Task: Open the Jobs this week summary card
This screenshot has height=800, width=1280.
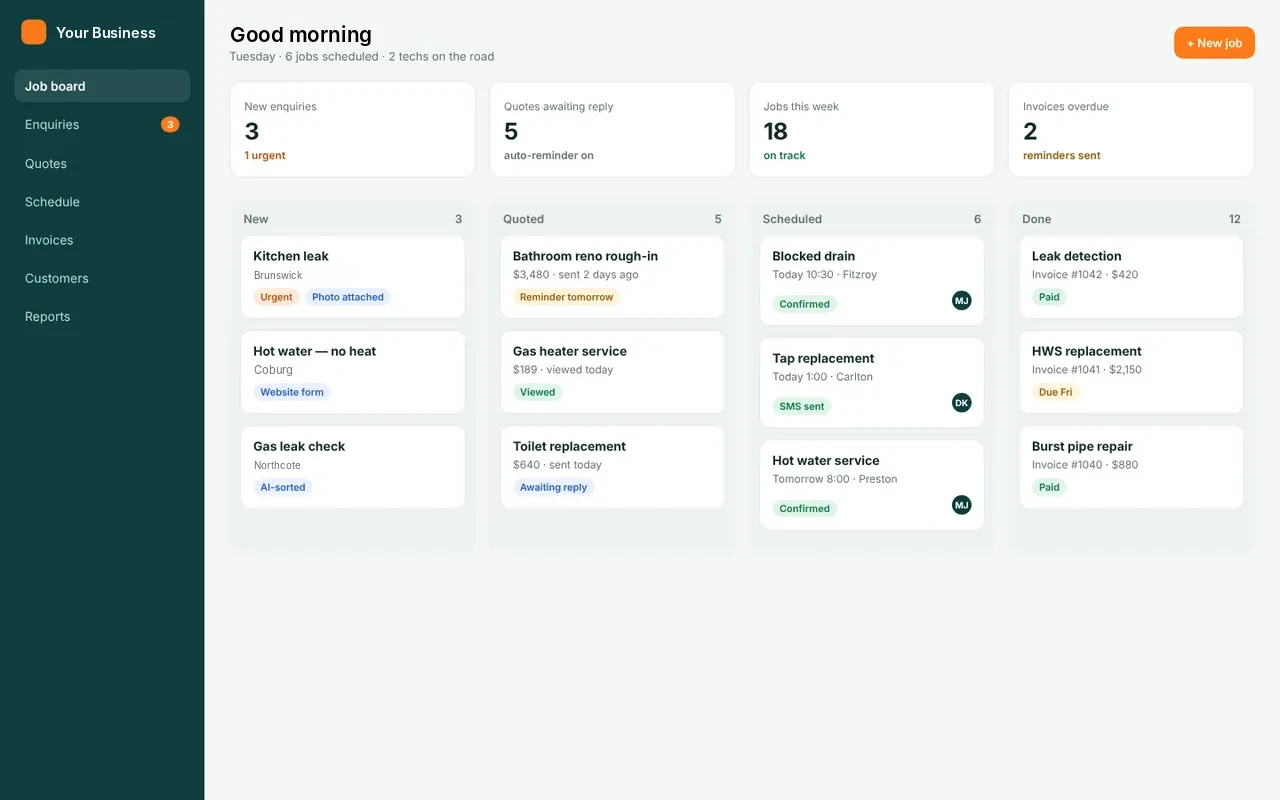Action: 872,130
